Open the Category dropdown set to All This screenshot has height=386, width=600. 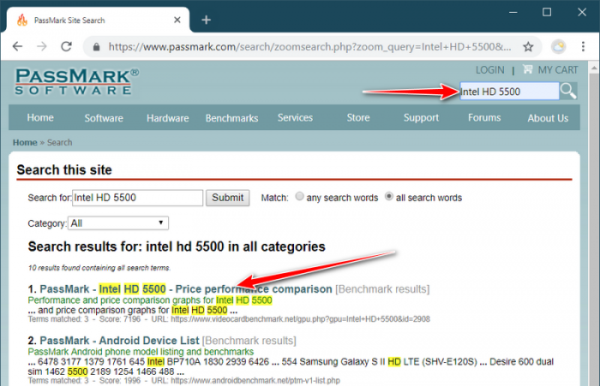click(x=118, y=223)
